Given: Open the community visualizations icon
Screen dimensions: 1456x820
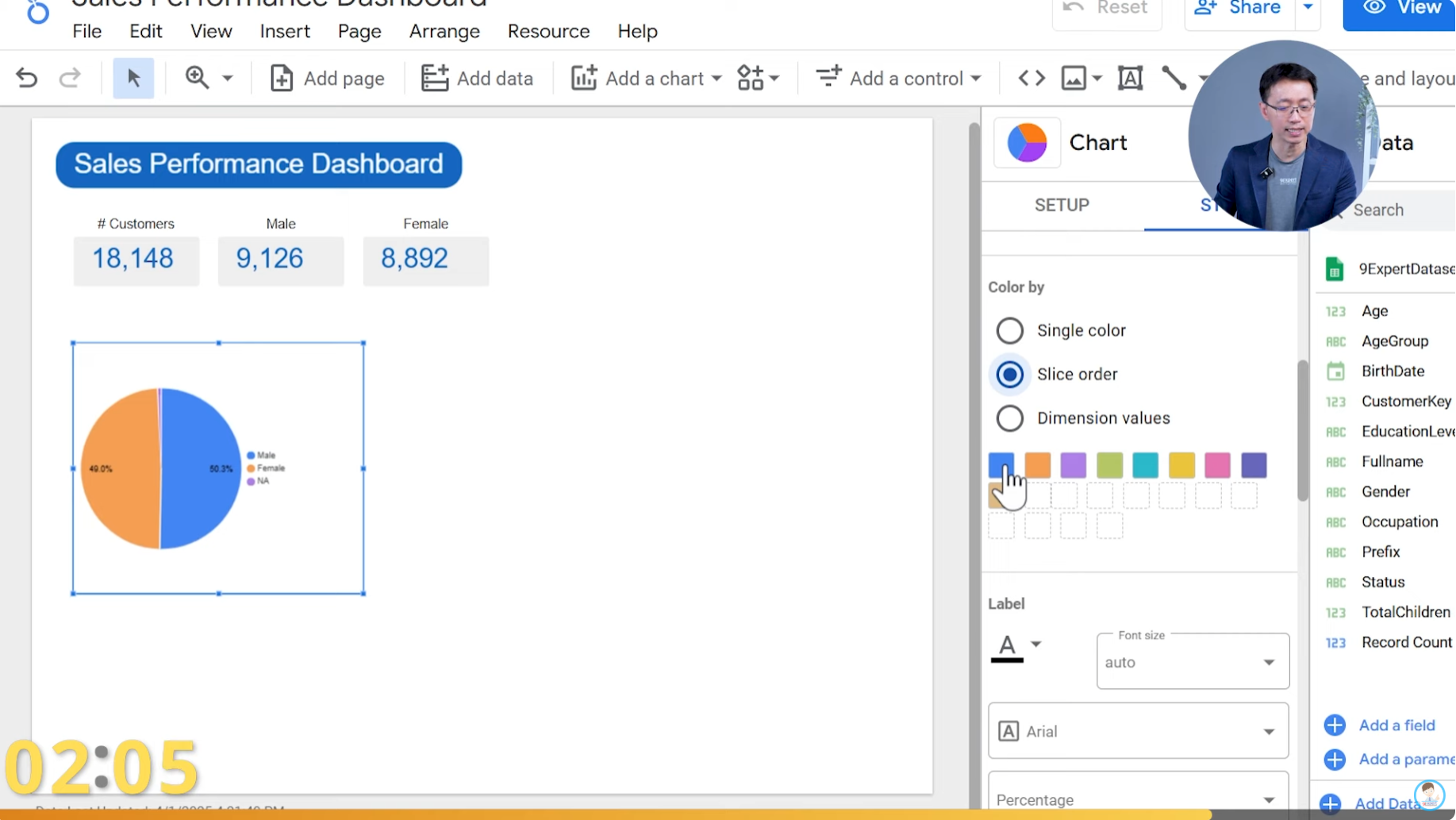Looking at the screenshot, I should 751,78.
